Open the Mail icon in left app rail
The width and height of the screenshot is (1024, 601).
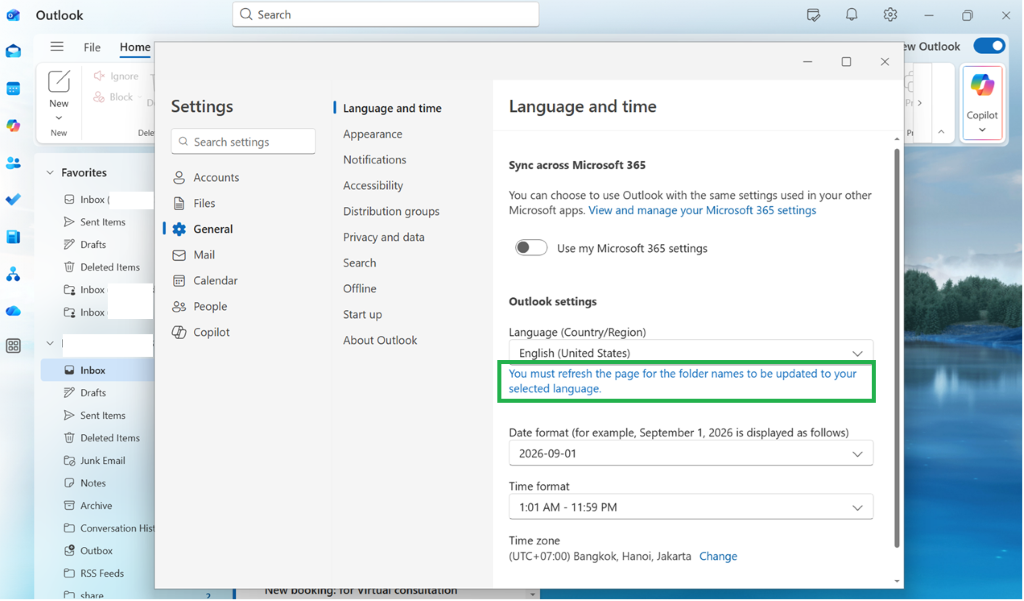point(13,51)
